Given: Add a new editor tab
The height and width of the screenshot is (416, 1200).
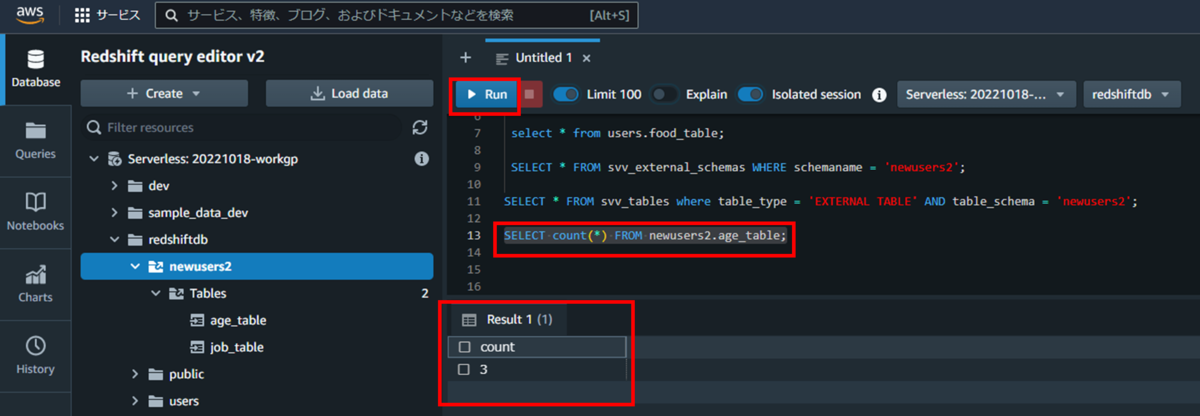Looking at the screenshot, I should (x=465, y=57).
